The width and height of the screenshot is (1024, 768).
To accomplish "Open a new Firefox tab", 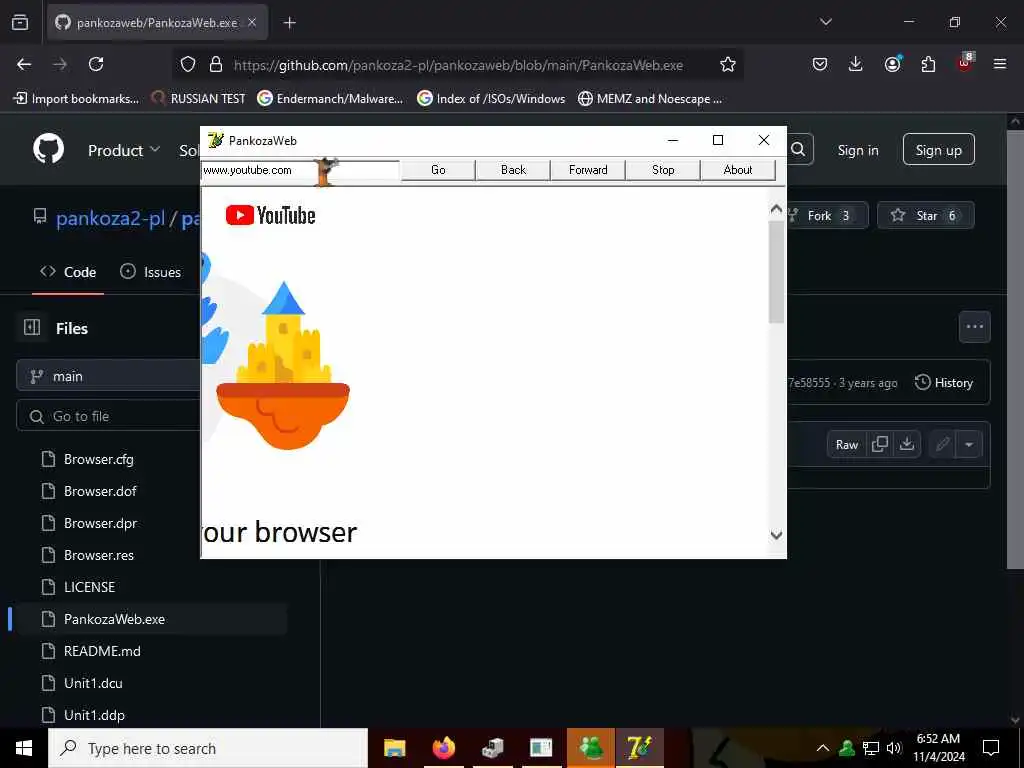I will tap(289, 23).
